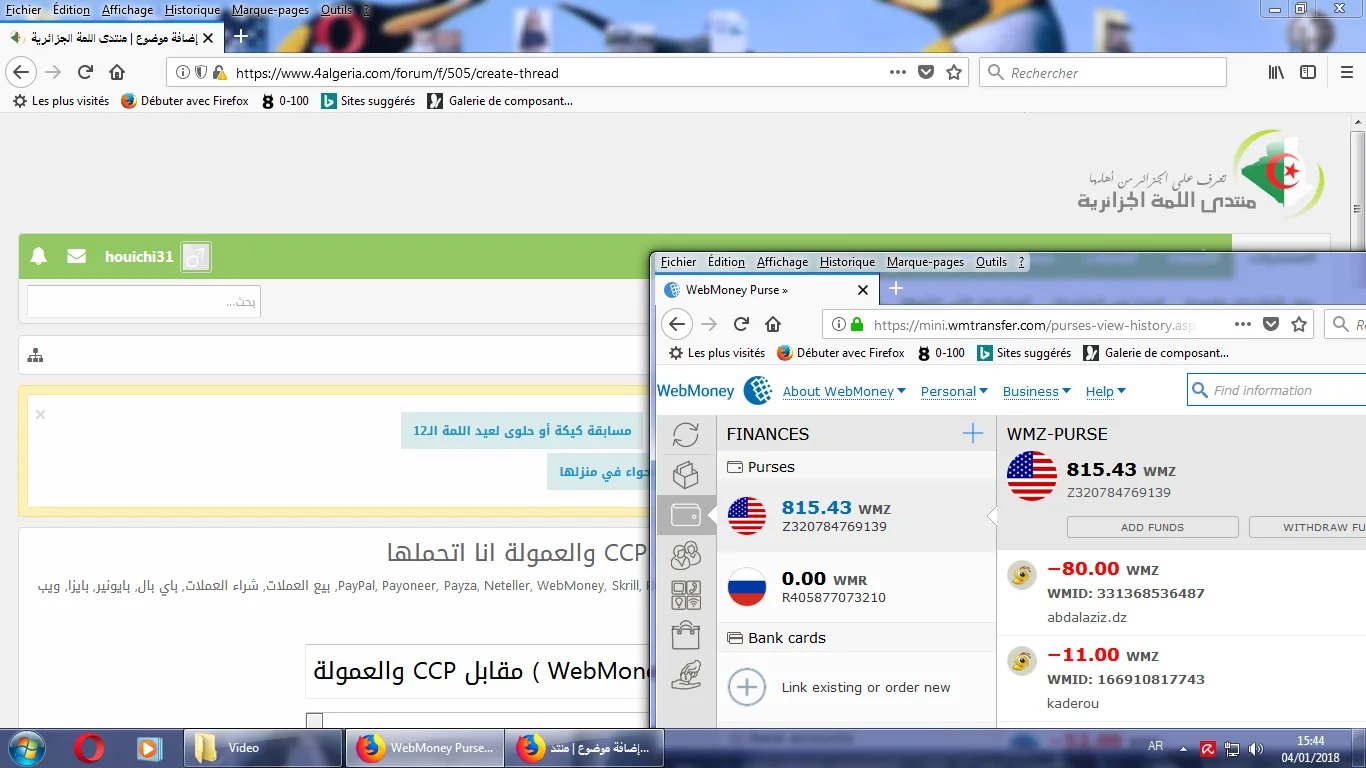The image size is (1366, 768).
Task: Open the purses wallet sidebar icon
Action: (x=685, y=515)
